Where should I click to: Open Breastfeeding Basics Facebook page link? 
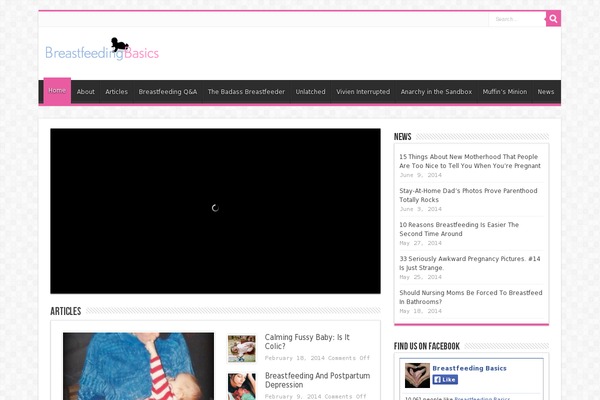(470, 368)
